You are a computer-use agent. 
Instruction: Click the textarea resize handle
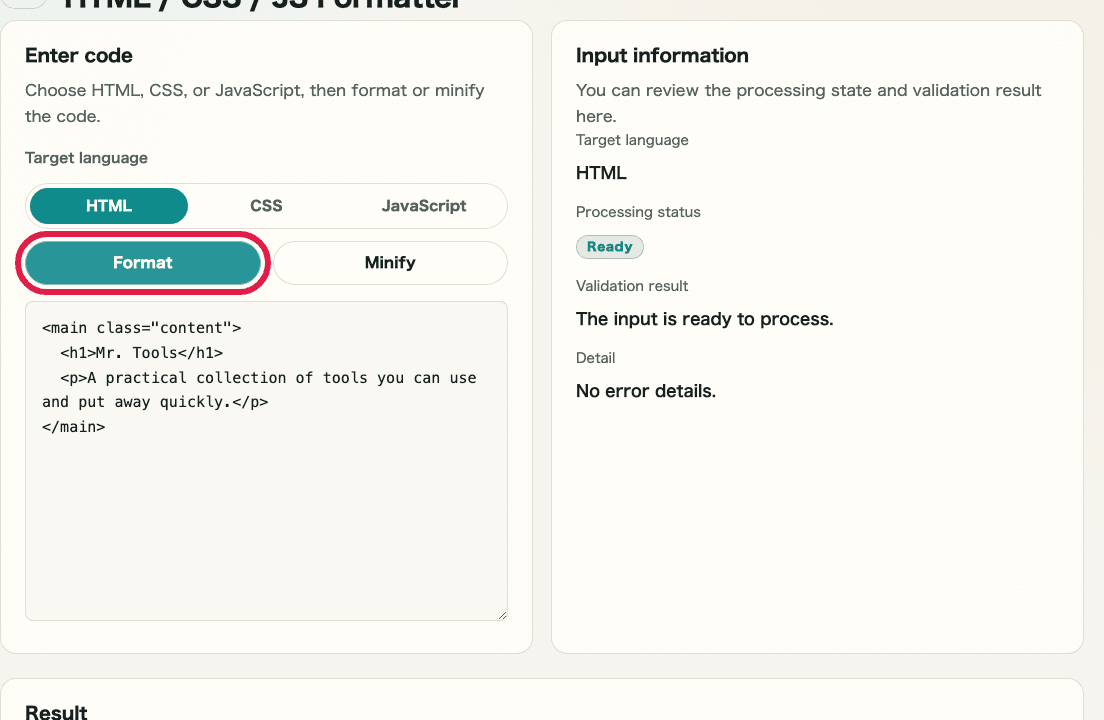502,613
